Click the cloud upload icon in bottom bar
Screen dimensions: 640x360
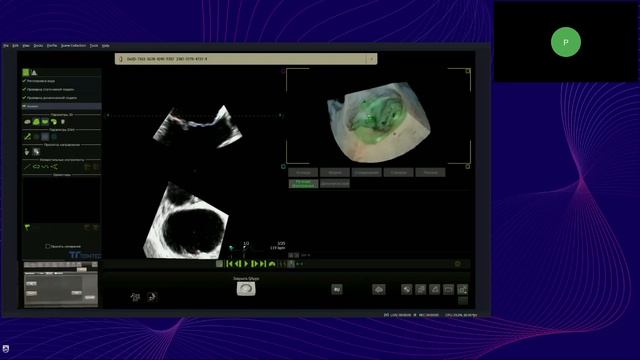(379, 290)
